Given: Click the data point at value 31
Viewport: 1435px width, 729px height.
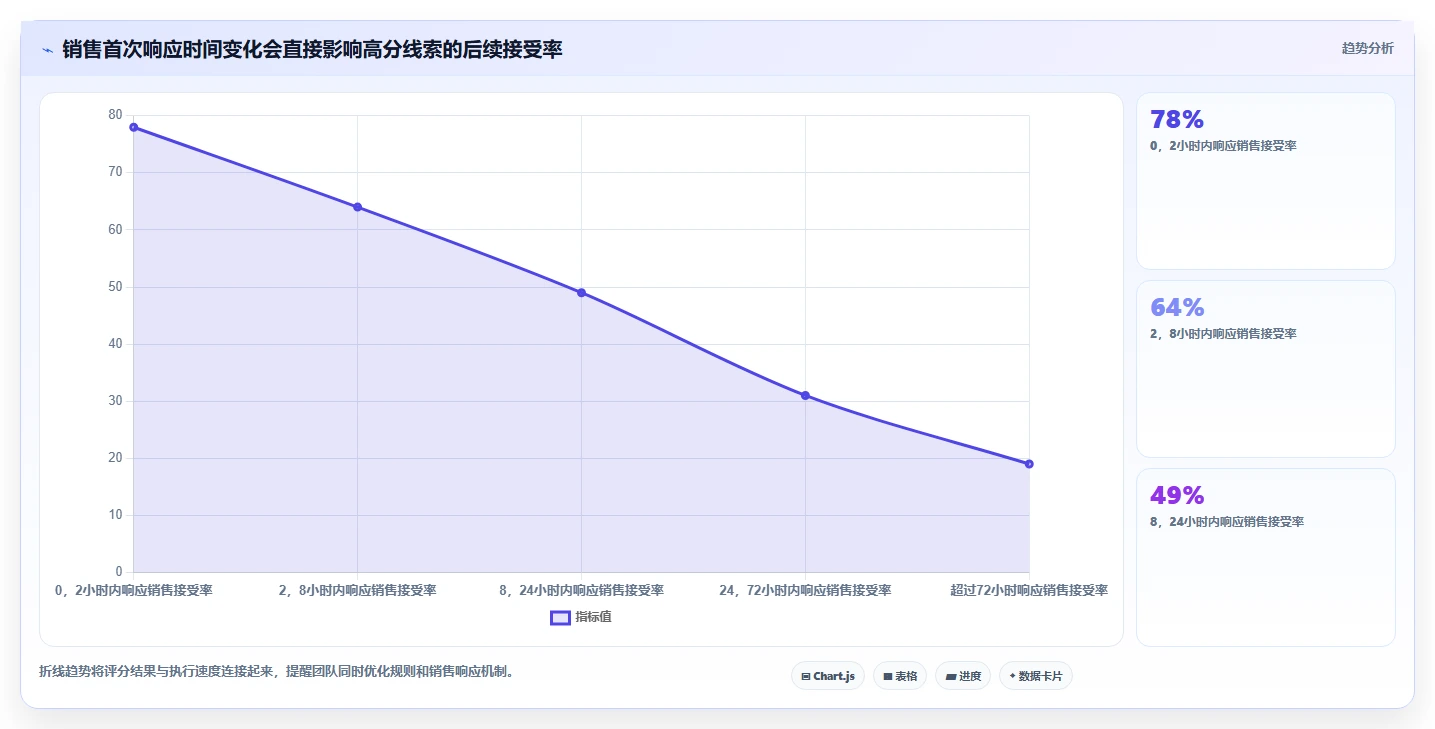Looking at the screenshot, I should (805, 396).
